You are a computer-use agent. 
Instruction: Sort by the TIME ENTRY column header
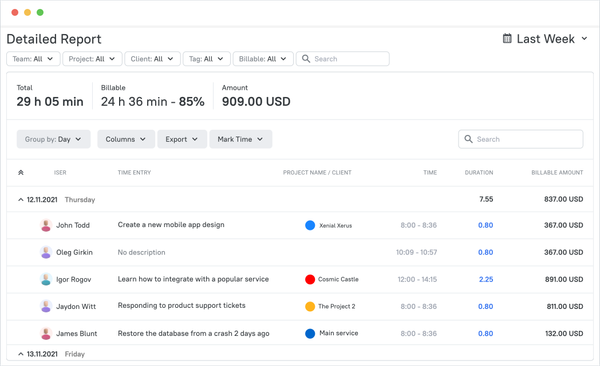point(134,173)
